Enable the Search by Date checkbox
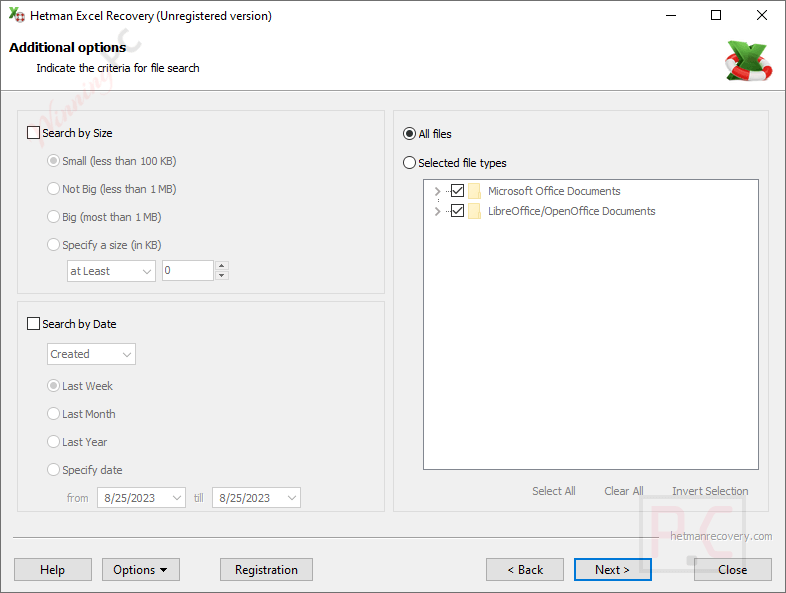 click(x=33, y=324)
